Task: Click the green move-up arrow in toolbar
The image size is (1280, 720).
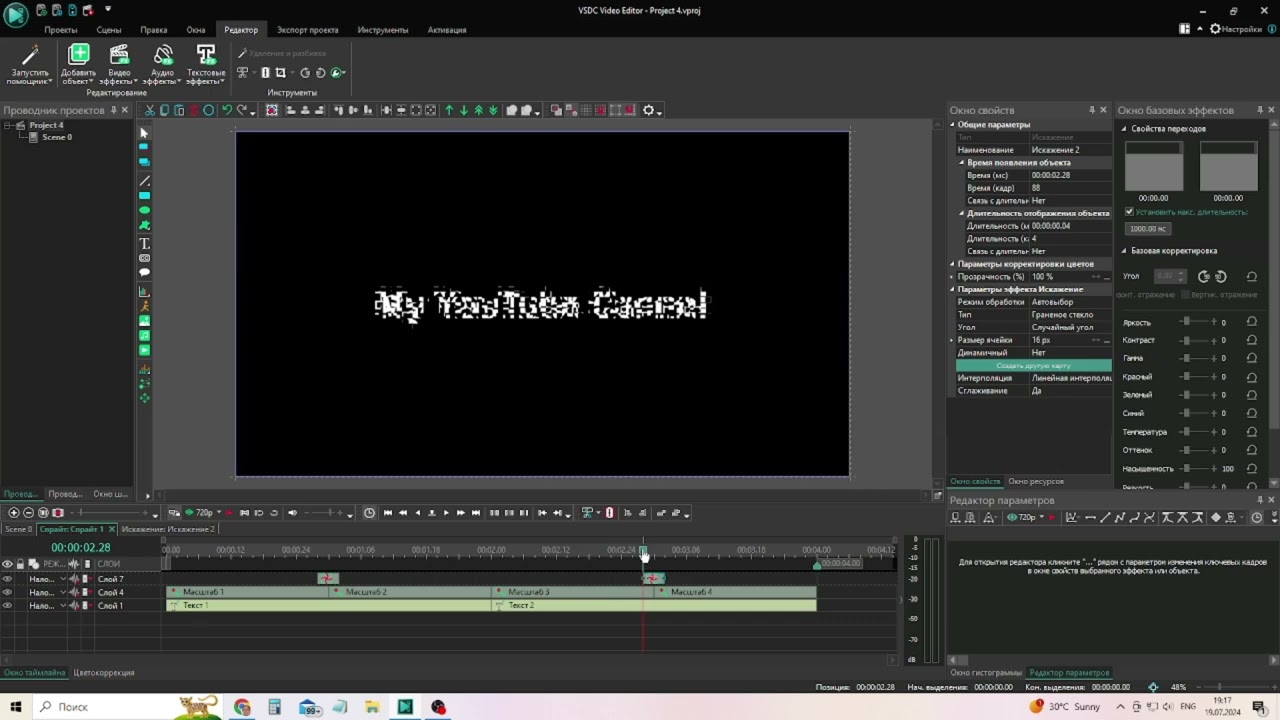Action: pyautogui.click(x=449, y=110)
